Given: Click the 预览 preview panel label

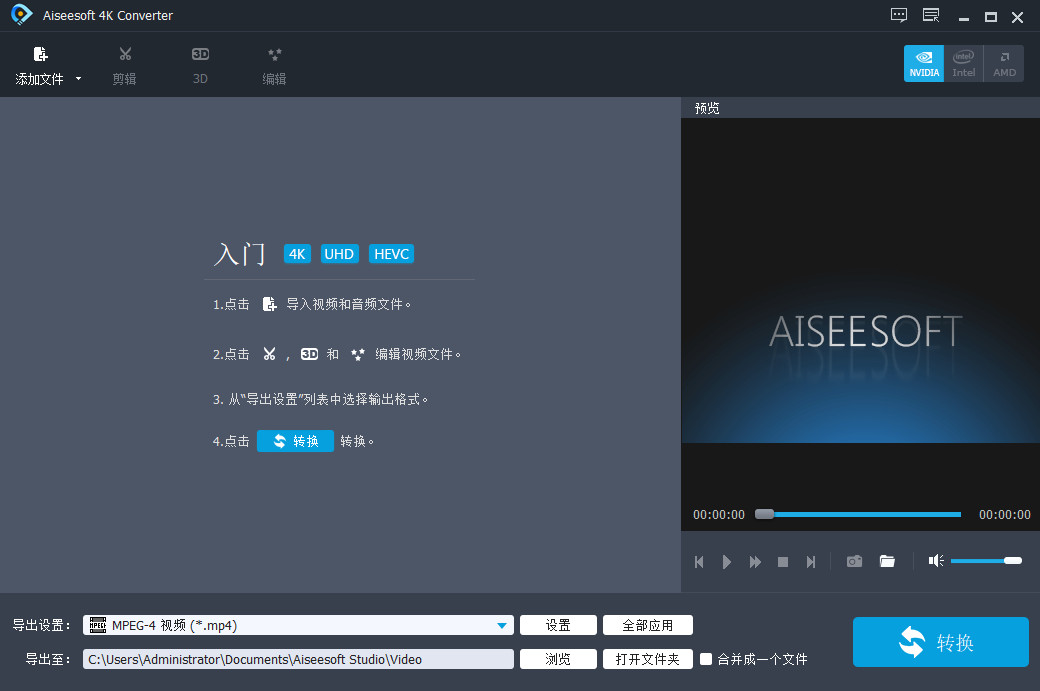Looking at the screenshot, I should (x=707, y=108).
